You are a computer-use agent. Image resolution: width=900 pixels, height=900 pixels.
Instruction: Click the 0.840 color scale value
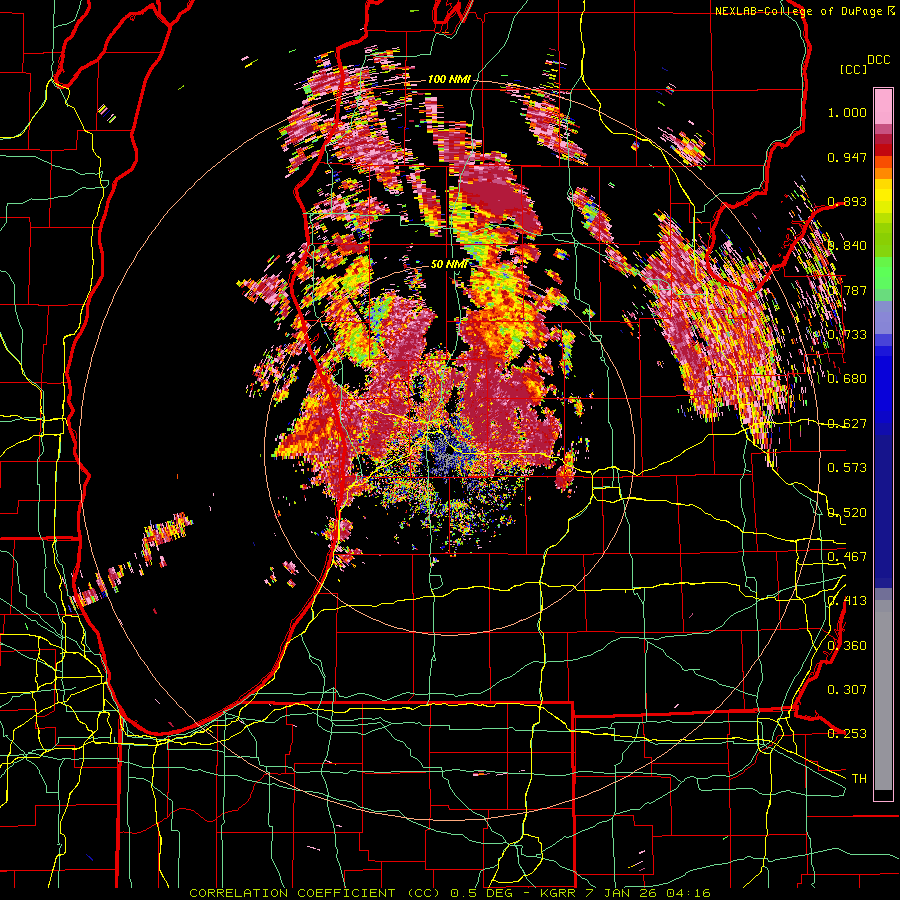click(x=847, y=246)
